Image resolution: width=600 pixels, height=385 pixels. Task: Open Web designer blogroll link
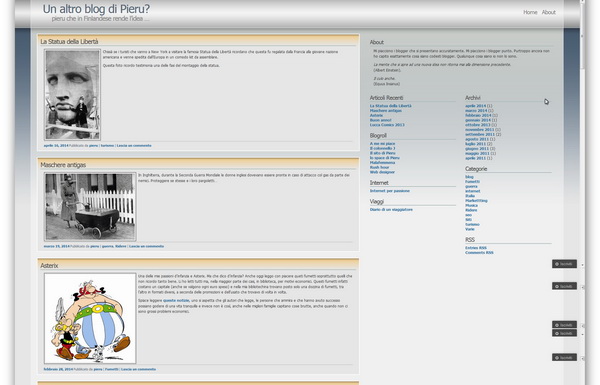(x=382, y=172)
